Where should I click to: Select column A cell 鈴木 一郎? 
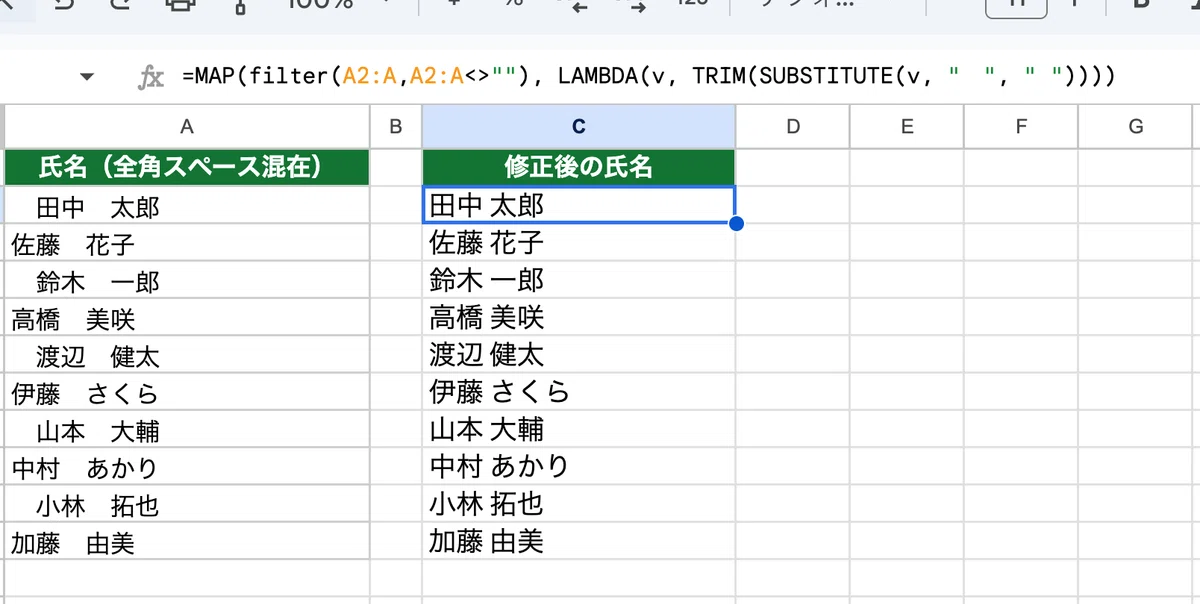[x=187, y=280]
